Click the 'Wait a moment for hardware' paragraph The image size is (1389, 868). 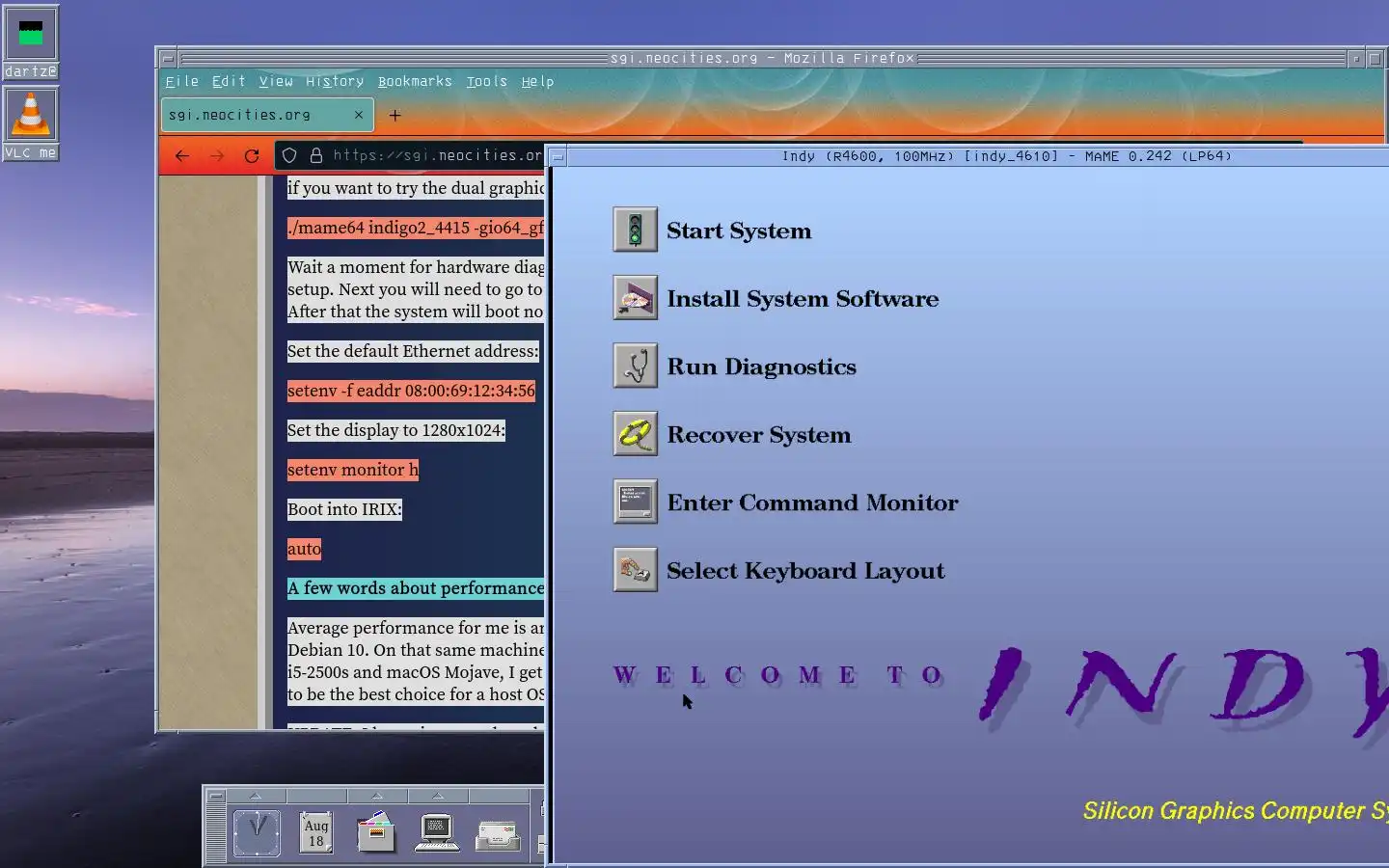click(416, 289)
